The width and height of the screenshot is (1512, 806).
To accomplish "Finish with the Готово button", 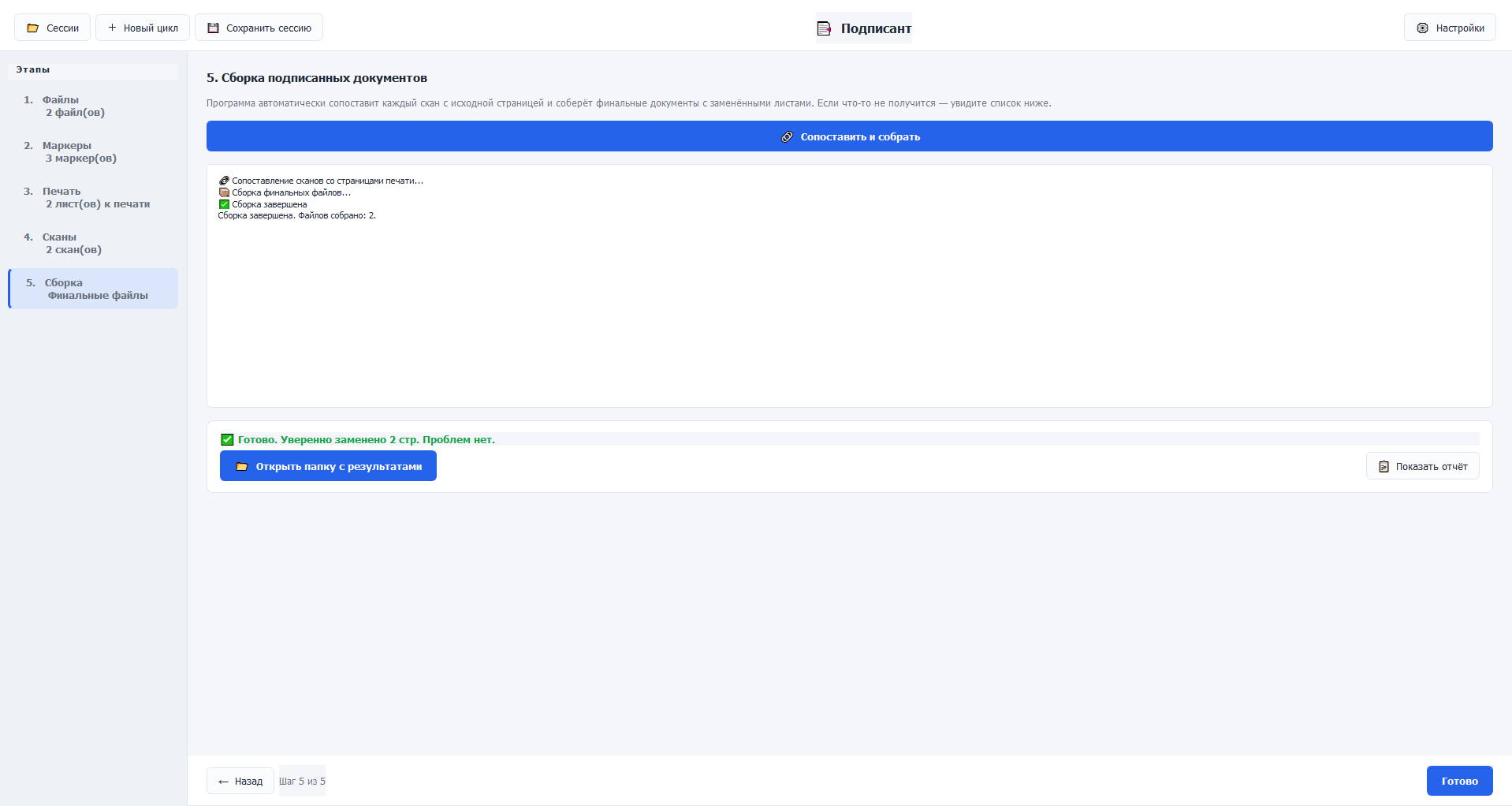I will pos(1460,781).
